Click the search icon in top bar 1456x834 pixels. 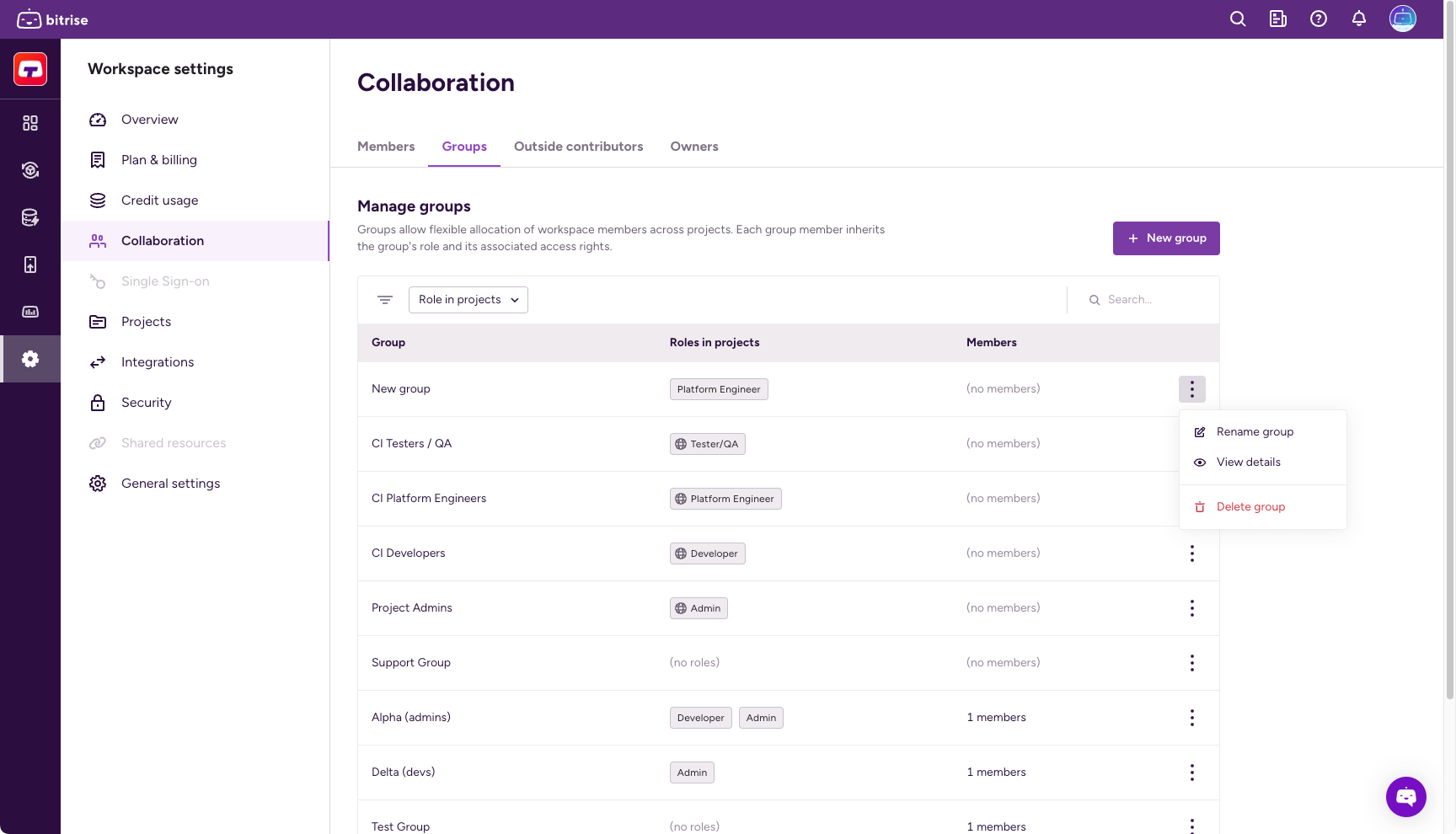(x=1237, y=19)
